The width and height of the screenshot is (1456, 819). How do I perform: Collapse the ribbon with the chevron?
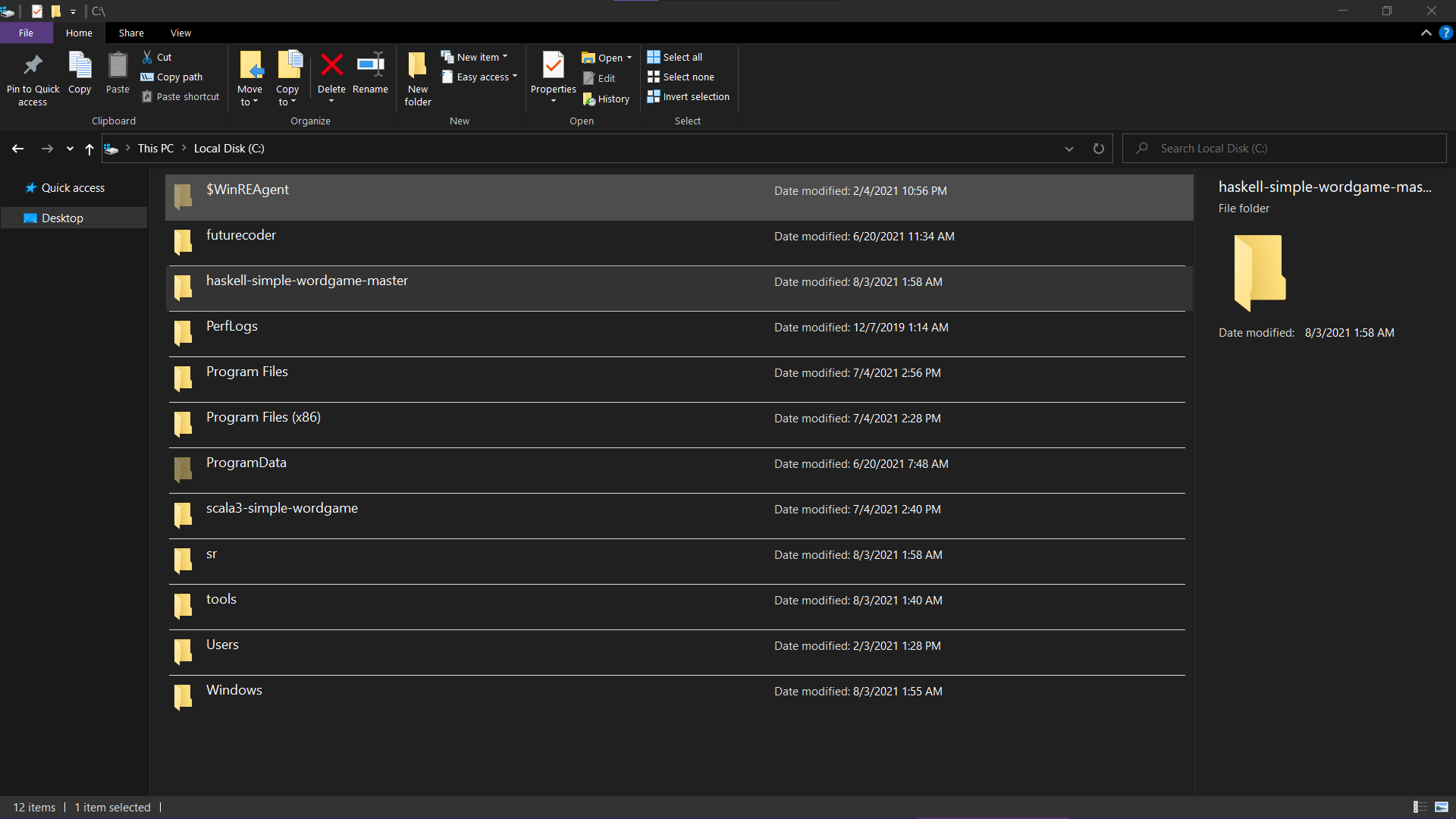pyautogui.click(x=1426, y=33)
